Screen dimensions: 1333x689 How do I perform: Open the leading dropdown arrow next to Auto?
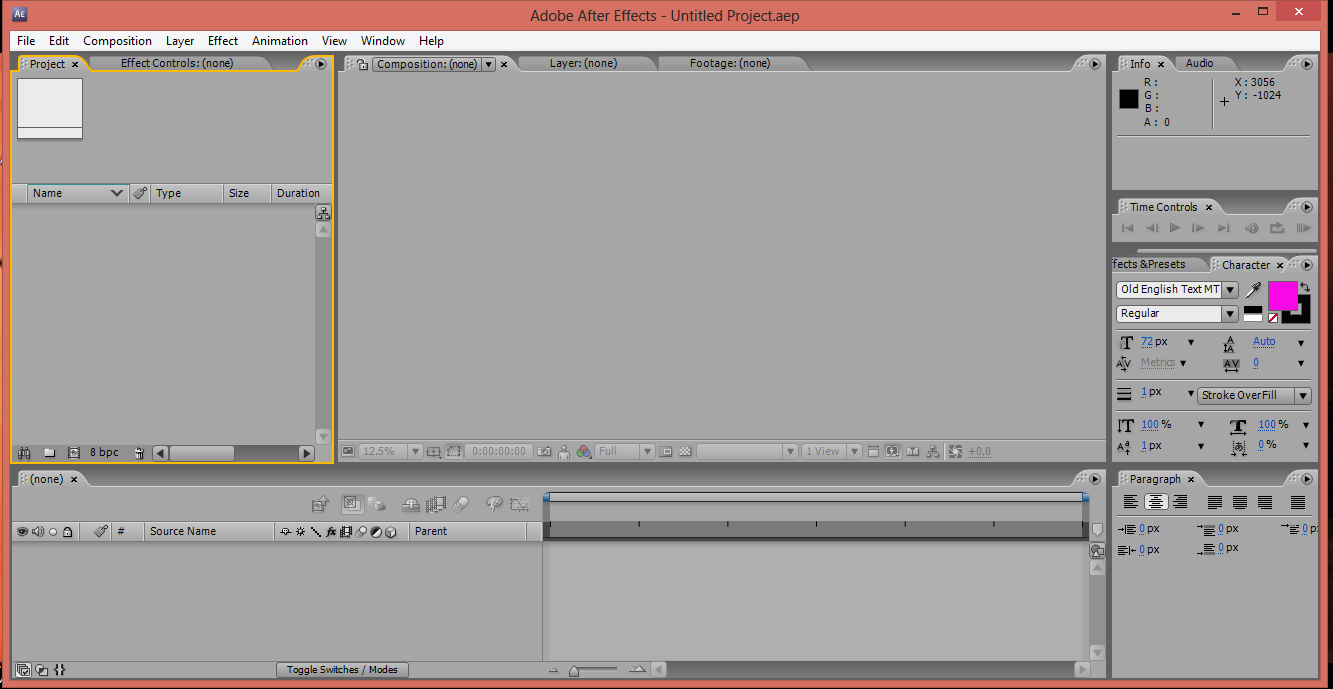pos(1301,342)
